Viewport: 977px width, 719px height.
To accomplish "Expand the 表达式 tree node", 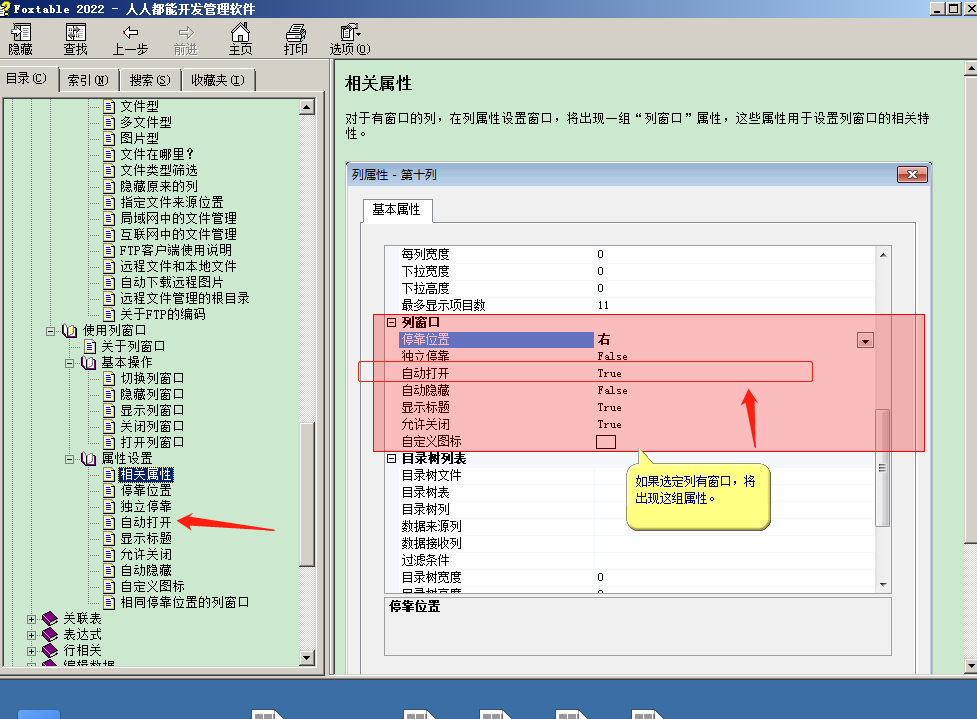I will coord(31,635).
